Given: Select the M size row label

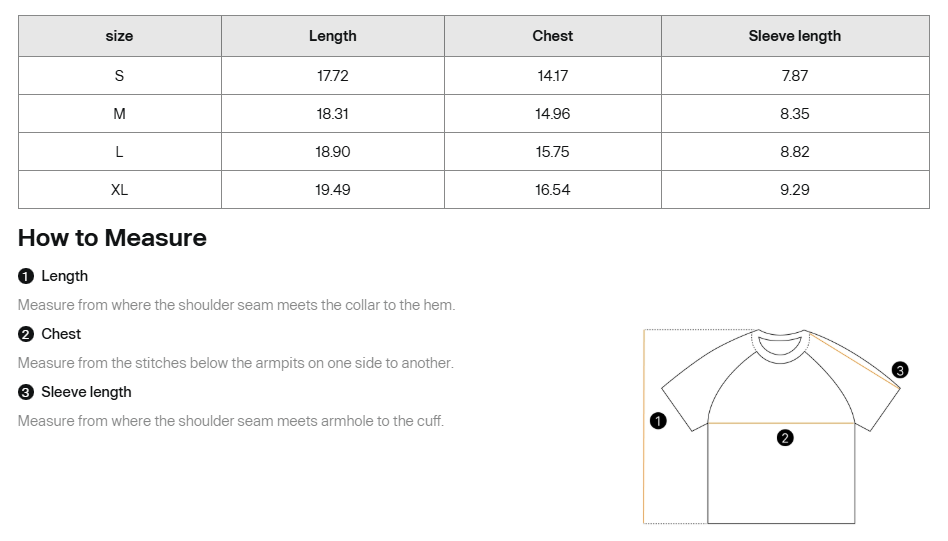Looking at the screenshot, I should [119, 114].
